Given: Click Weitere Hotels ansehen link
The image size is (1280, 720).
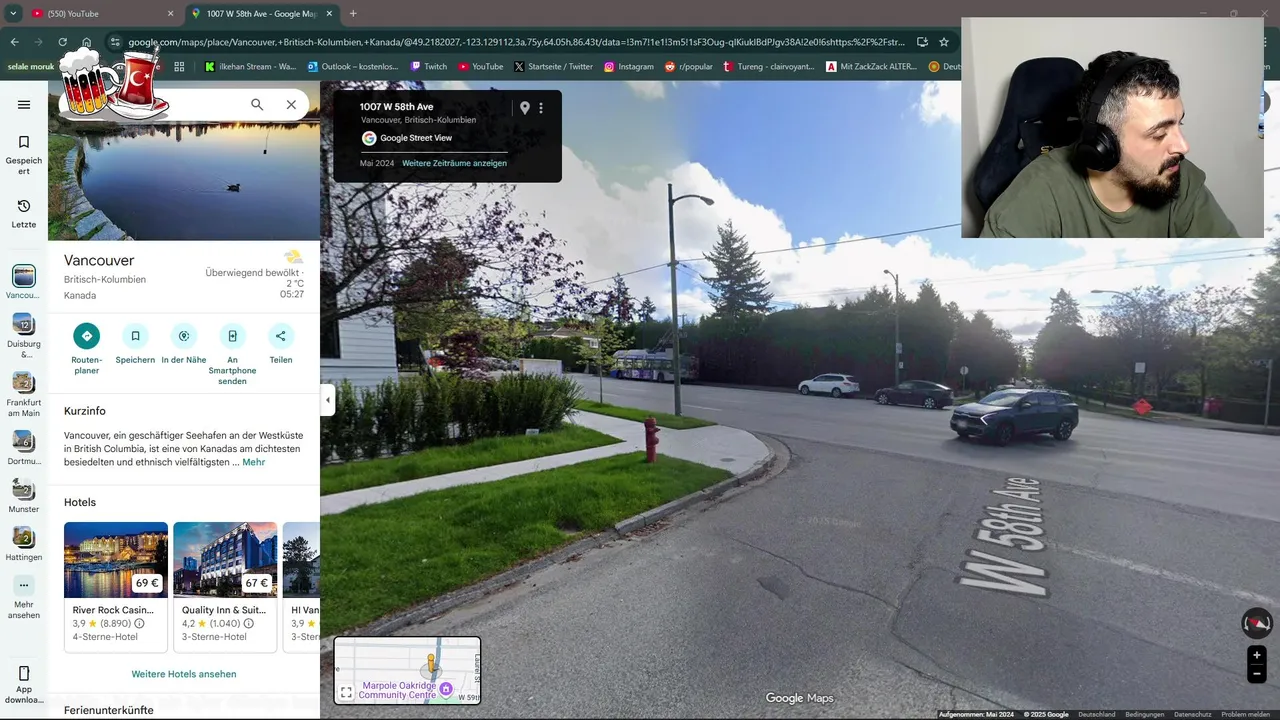Looking at the screenshot, I should pos(184,674).
